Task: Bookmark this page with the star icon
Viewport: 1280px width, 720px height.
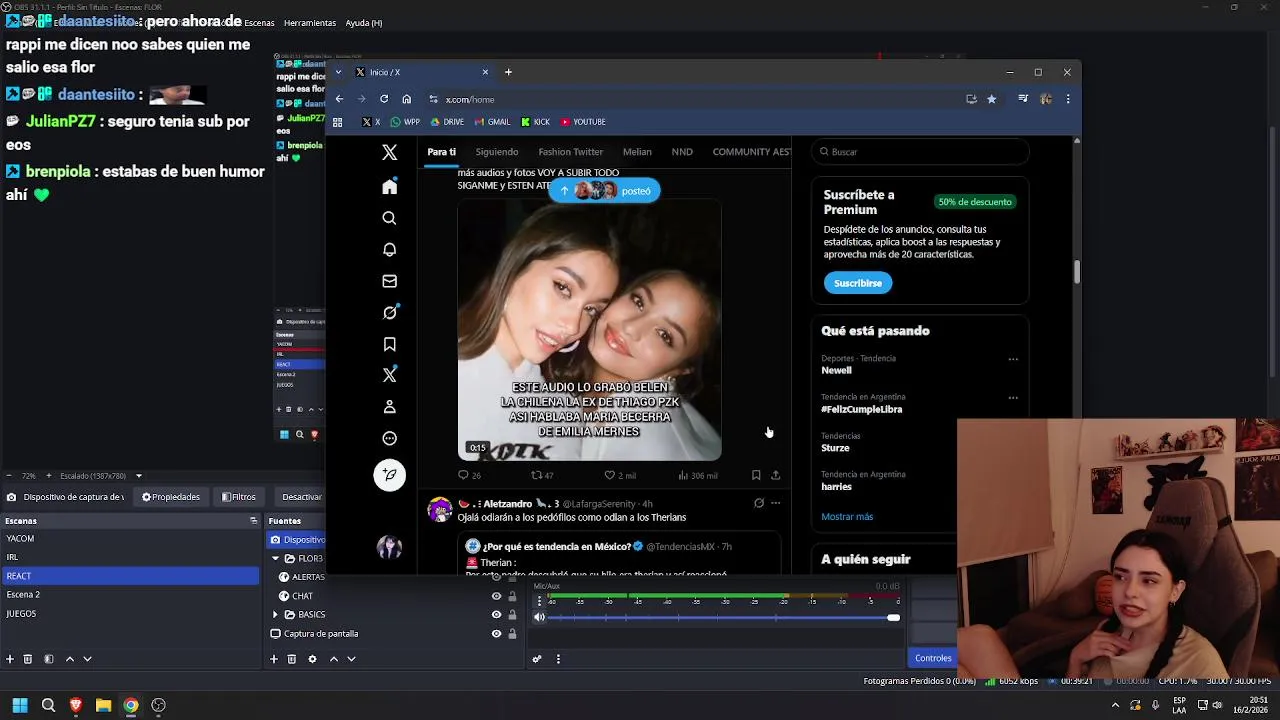Action: (991, 99)
